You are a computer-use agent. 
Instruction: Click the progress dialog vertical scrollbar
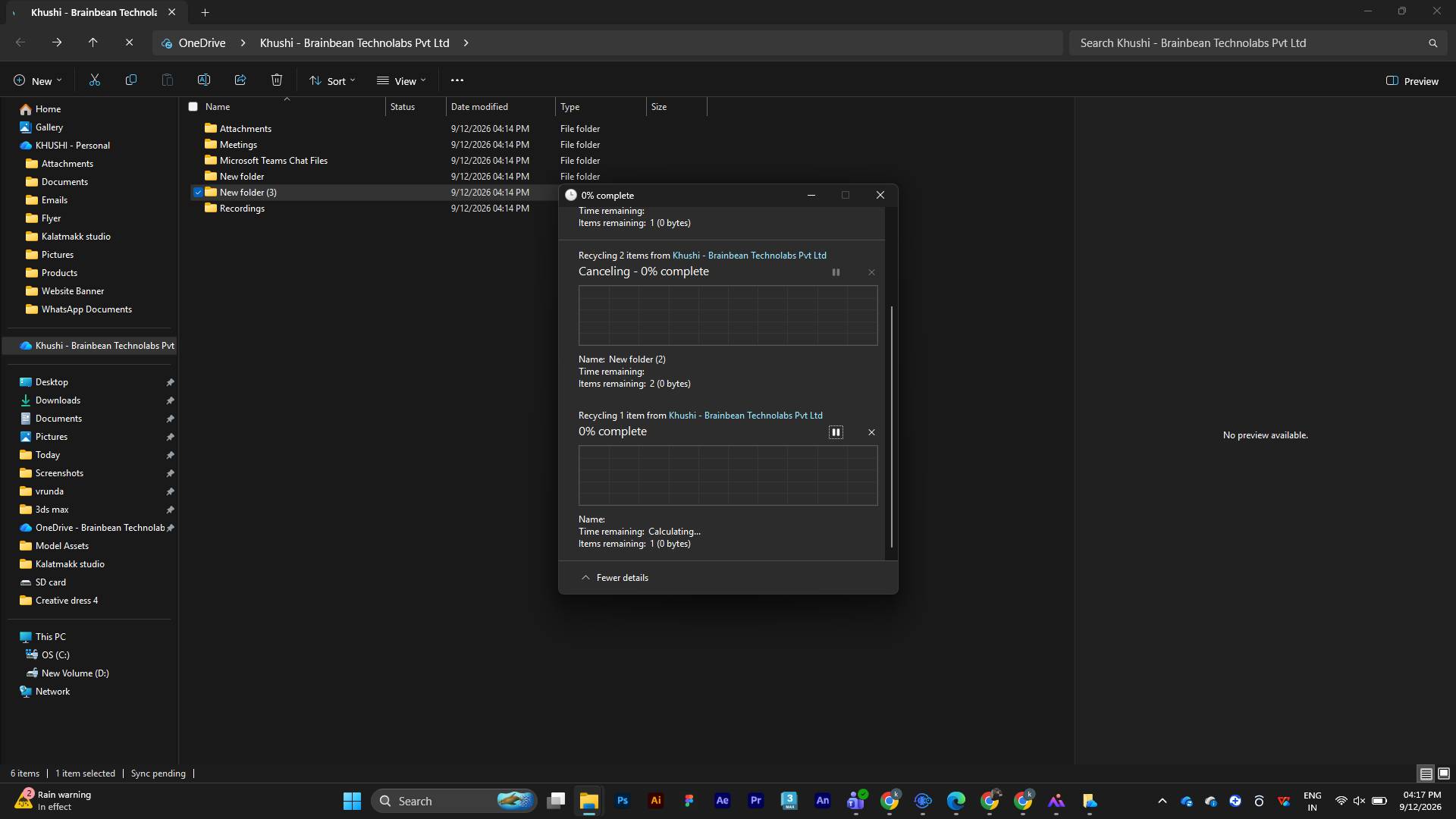(892, 426)
